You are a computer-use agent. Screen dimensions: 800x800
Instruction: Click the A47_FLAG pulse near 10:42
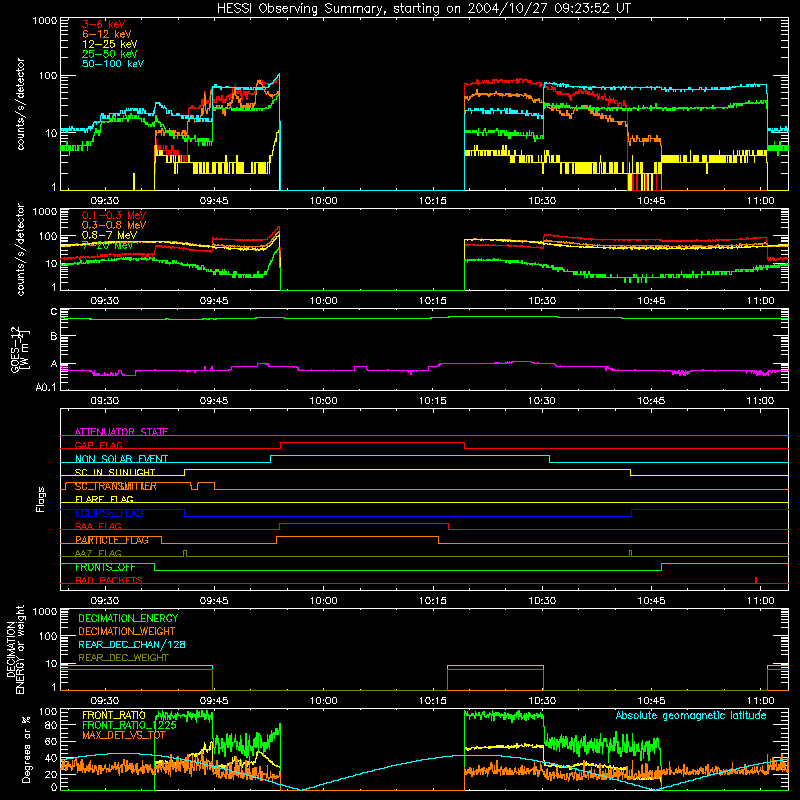coord(631,553)
